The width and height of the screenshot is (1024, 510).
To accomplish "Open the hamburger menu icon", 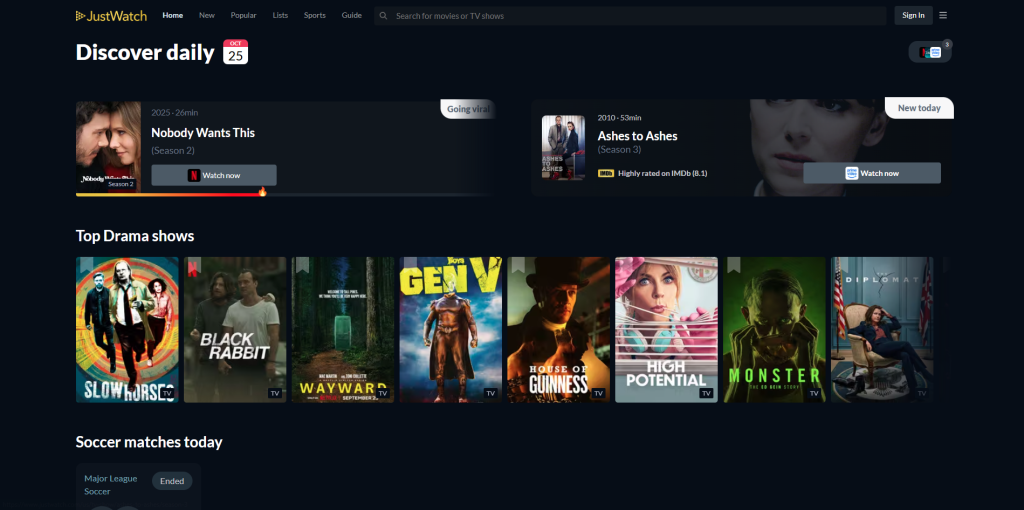I will 943,16.
